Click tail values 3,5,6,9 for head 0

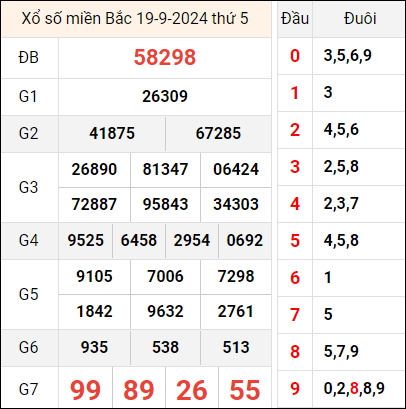pyautogui.click(x=347, y=56)
